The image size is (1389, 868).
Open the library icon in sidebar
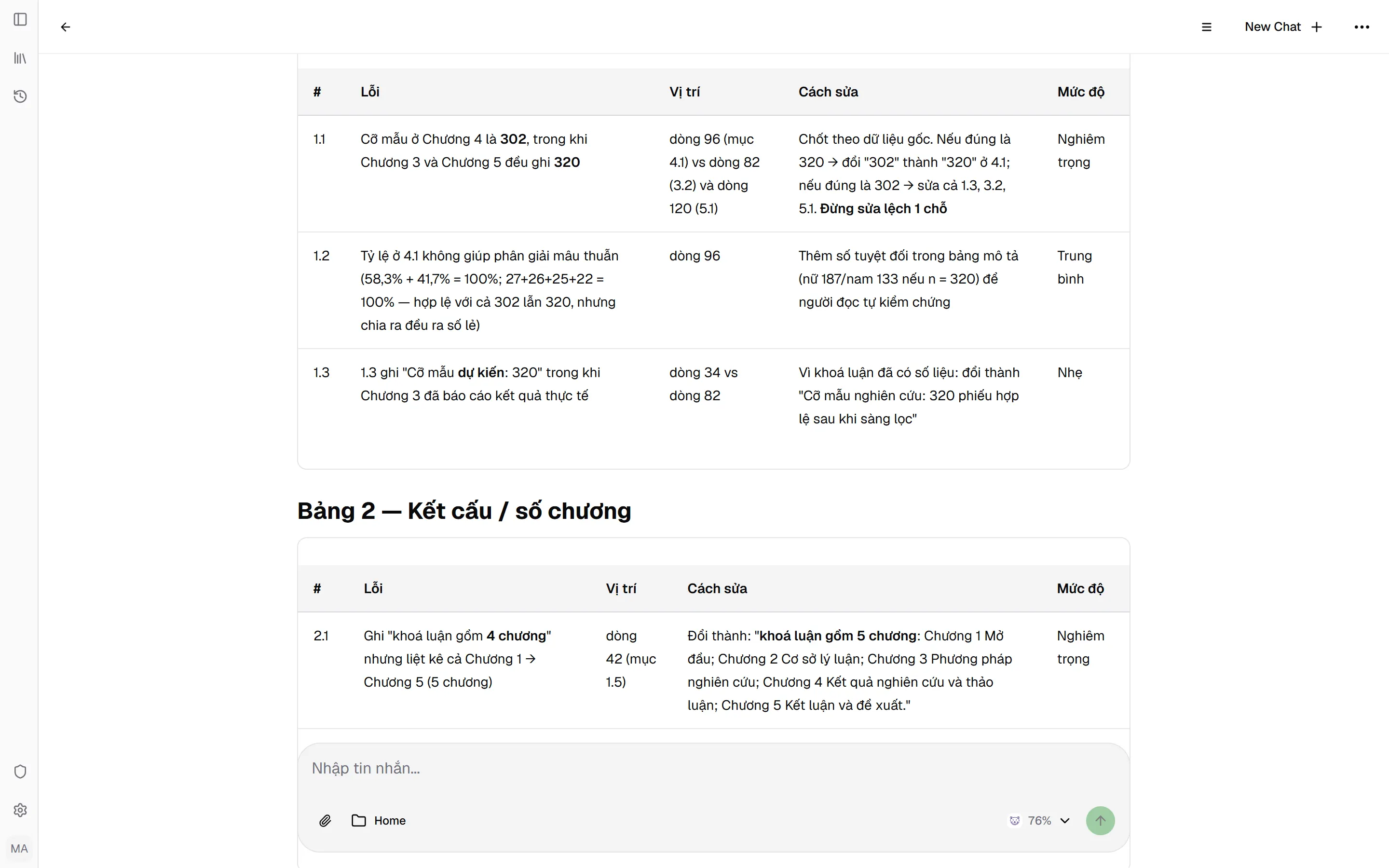(20, 58)
